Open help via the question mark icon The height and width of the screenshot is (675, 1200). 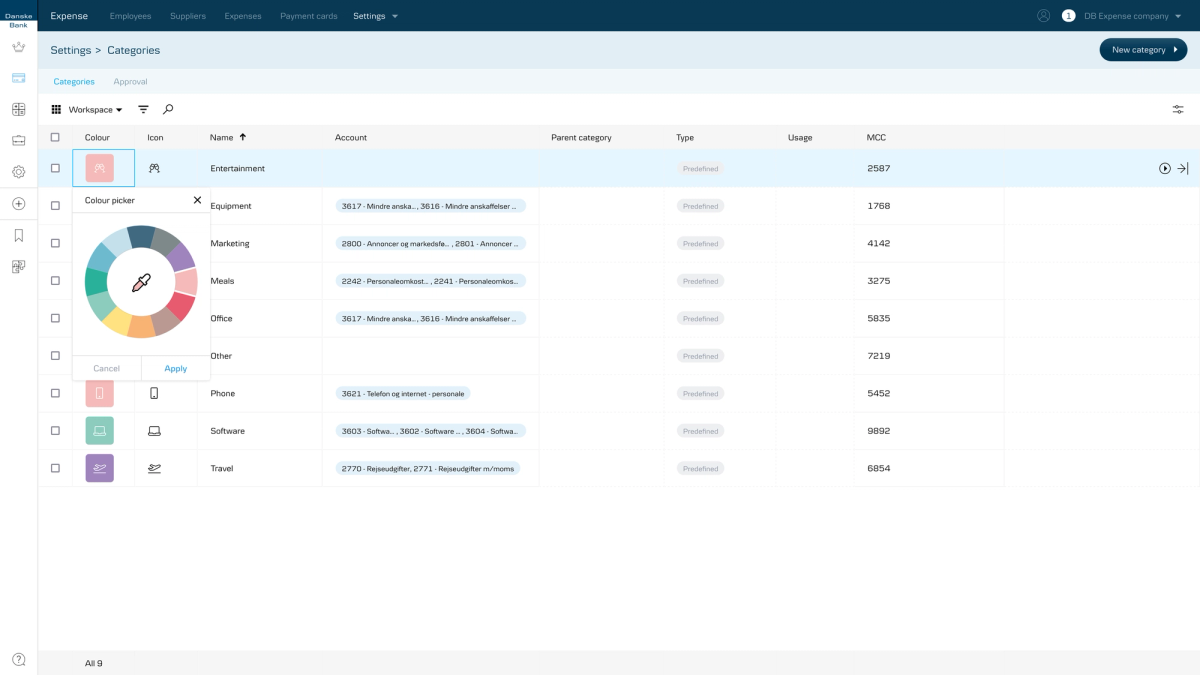18,659
